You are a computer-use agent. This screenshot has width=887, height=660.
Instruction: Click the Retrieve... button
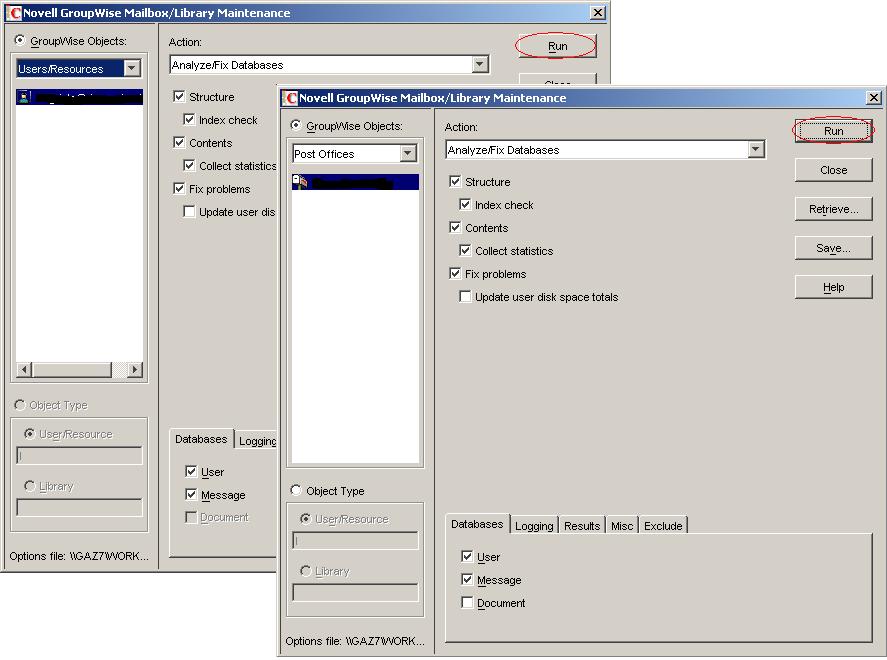tap(833, 209)
